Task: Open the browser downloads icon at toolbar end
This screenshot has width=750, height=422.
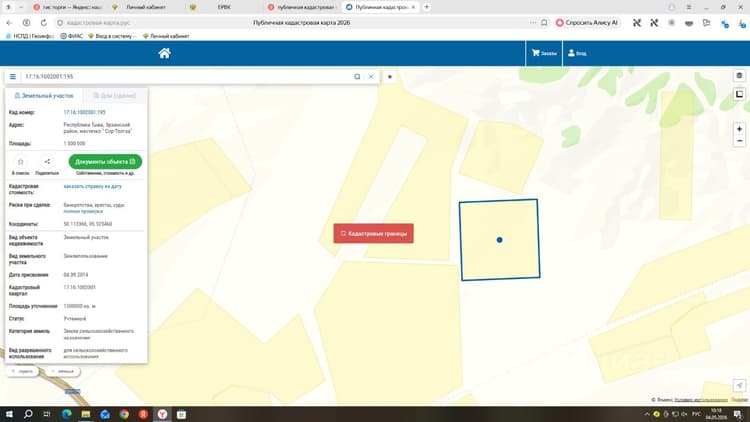Action: coord(742,23)
